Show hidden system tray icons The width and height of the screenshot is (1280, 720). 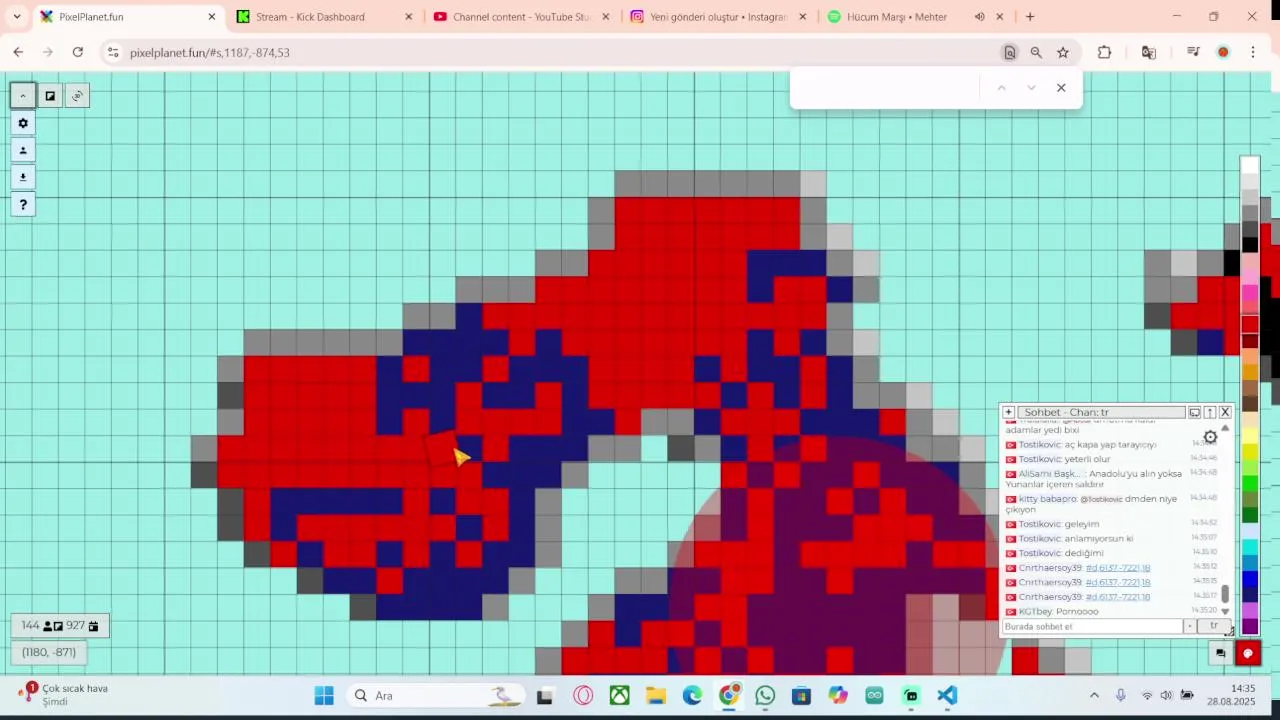tap(1094, 695)
